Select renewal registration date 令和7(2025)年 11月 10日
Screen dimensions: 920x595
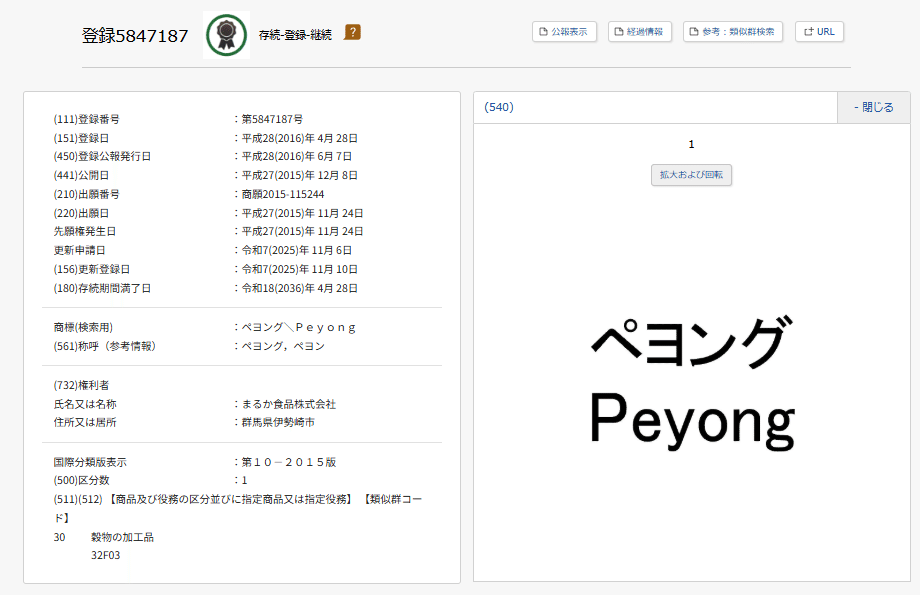tap(300, 270)
